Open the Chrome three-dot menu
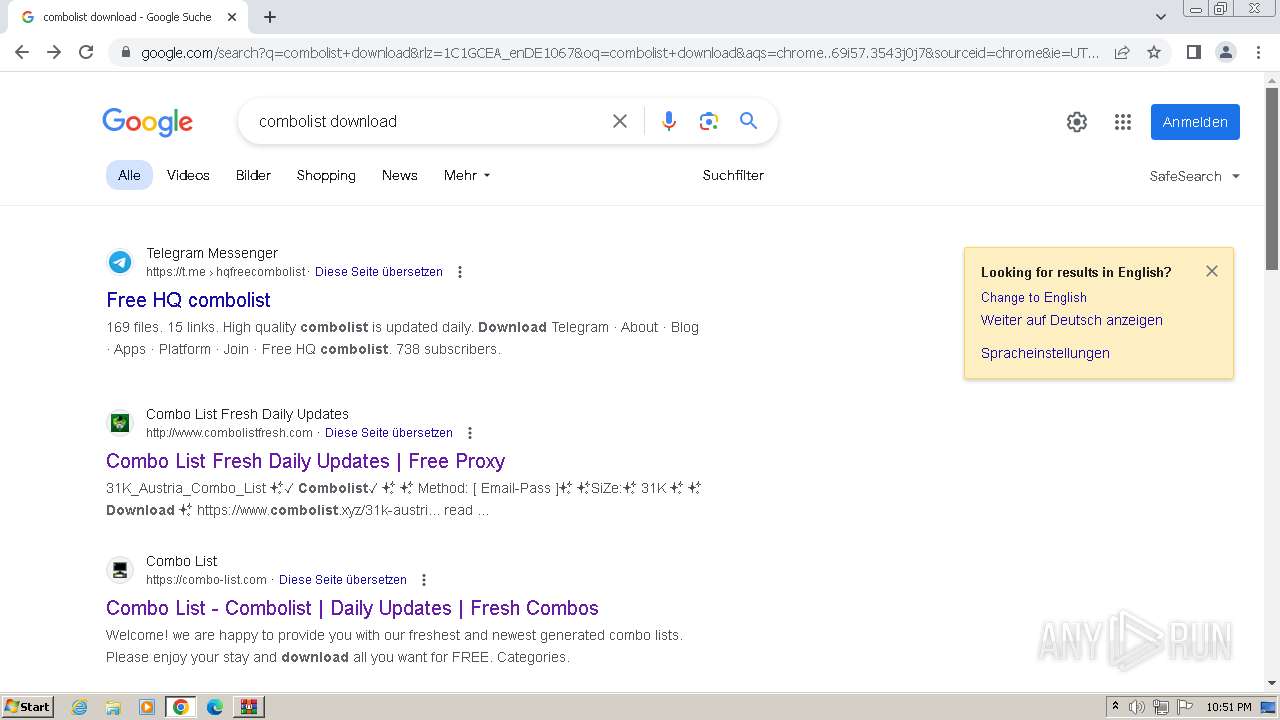The image size is (1280, 720). tap(1258, 52)
